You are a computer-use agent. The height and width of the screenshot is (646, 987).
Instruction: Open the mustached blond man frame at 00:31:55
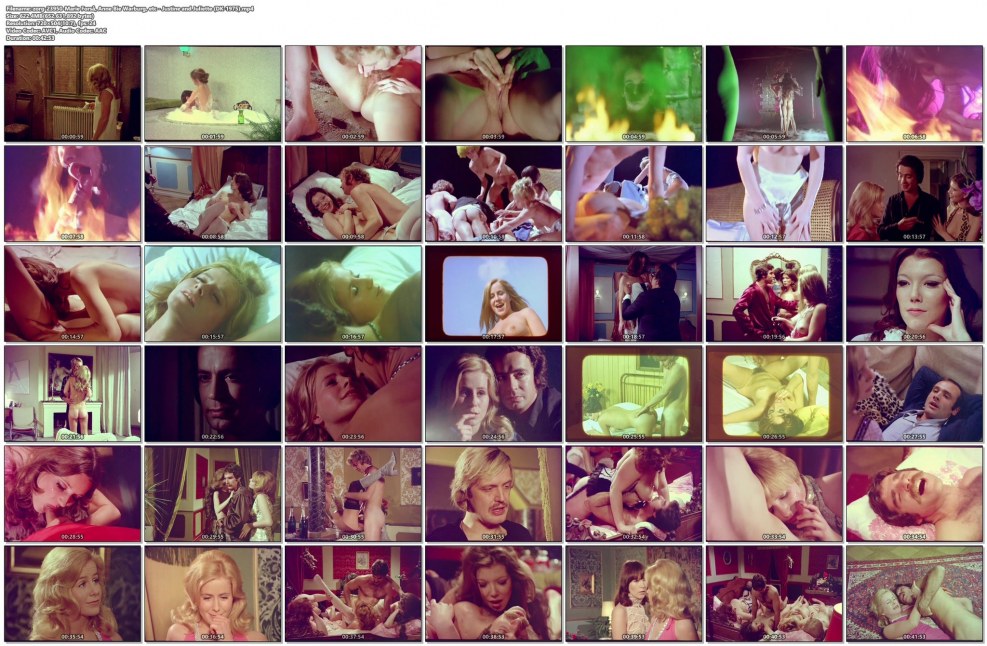[492, 493]
